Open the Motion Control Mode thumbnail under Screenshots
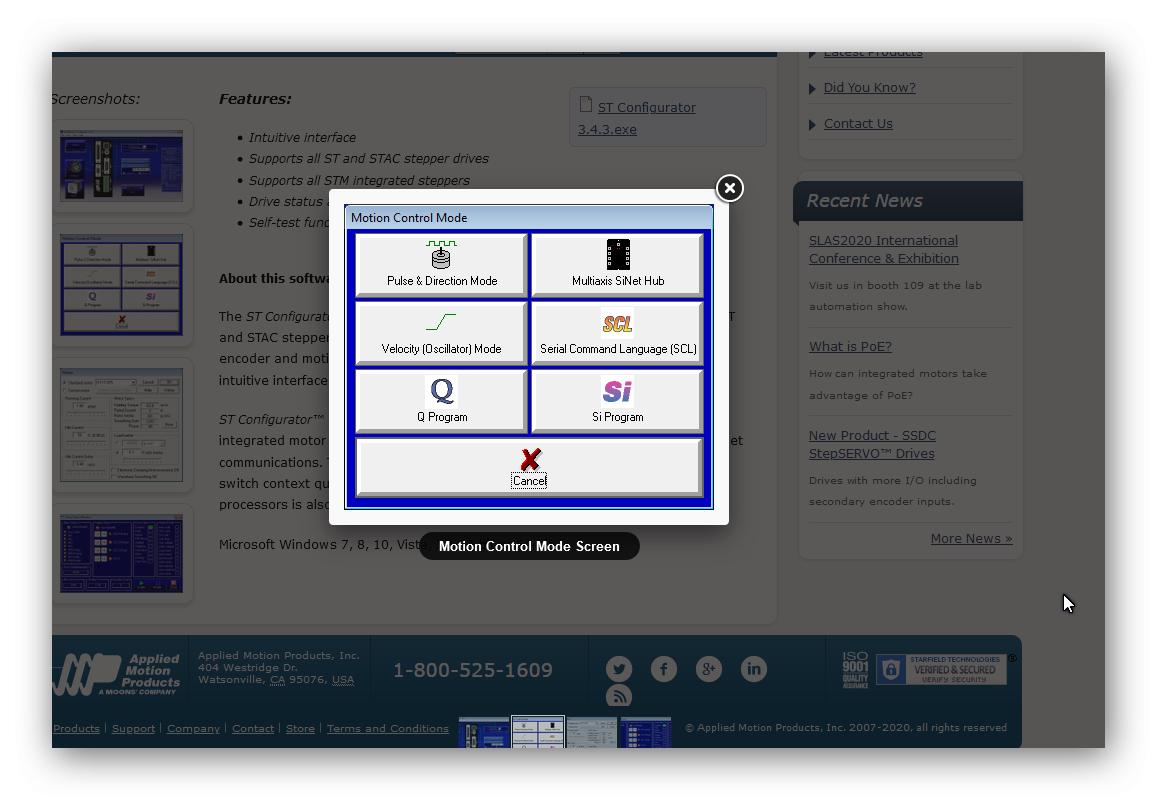Screen dimensions: 1157x800 [x=122, y=285]
